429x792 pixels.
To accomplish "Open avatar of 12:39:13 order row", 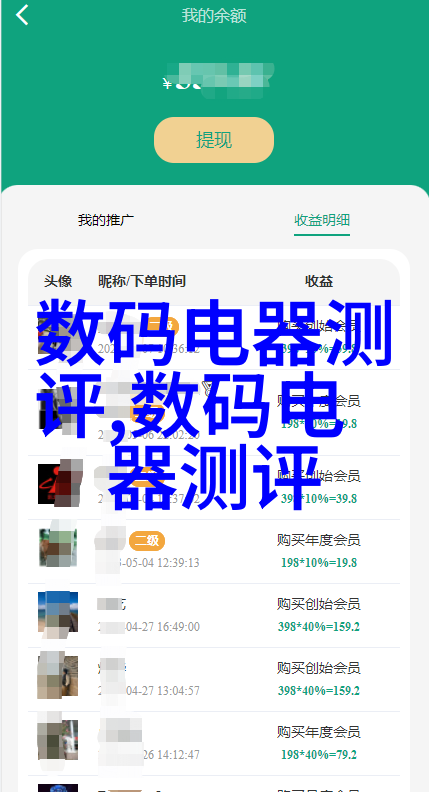I will [58, 548].
